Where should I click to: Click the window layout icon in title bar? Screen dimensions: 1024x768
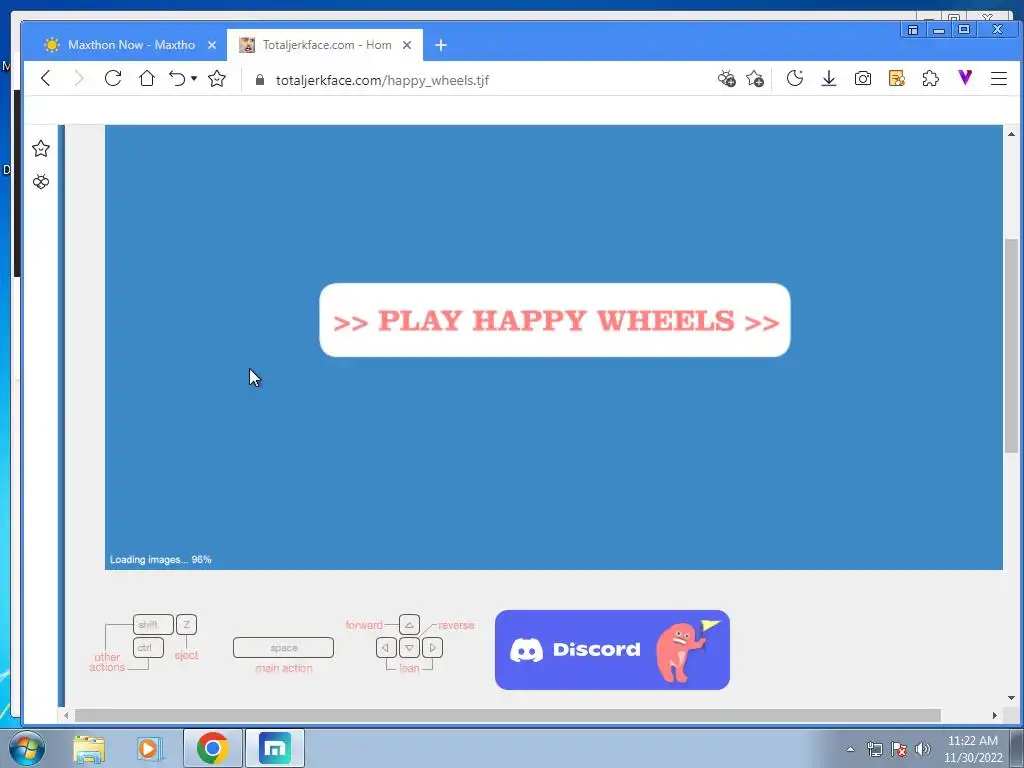913,30
